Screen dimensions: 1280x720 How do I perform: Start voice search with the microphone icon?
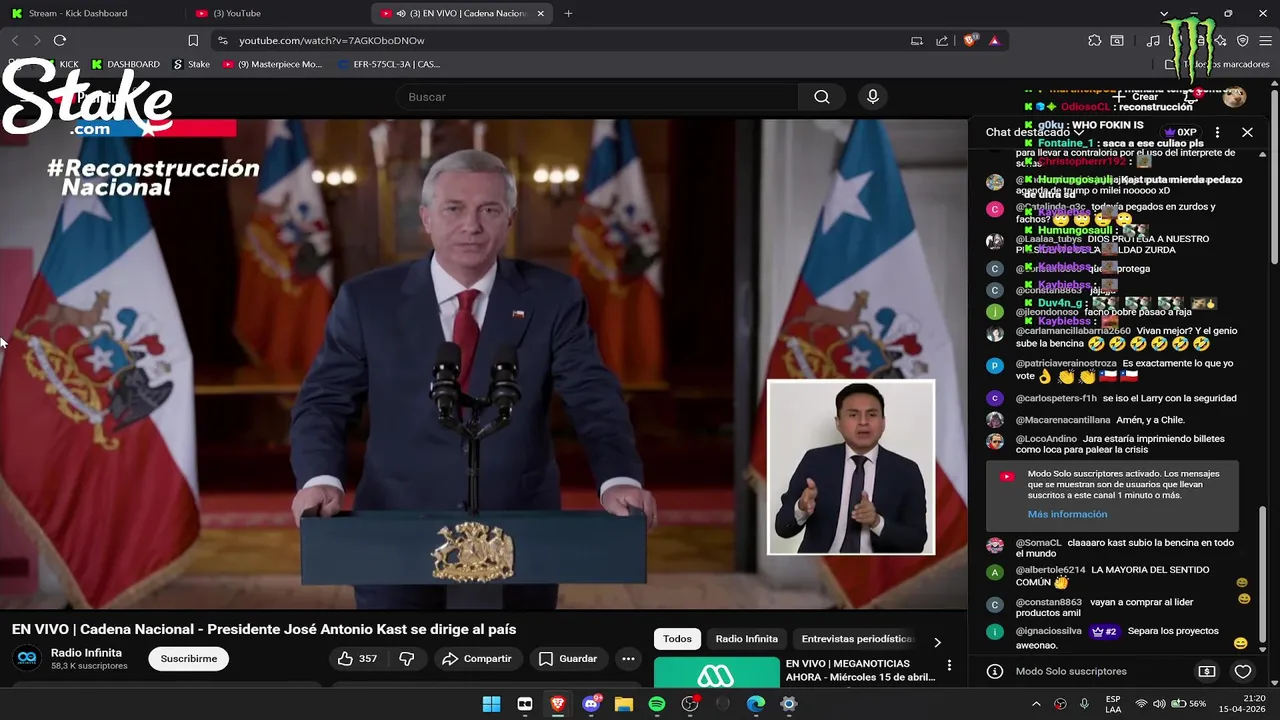point(873,97)
